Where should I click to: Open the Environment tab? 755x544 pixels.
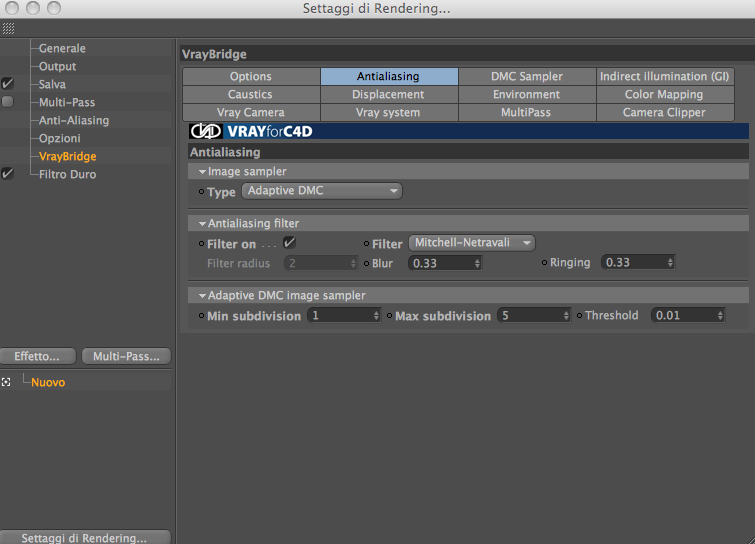pyautogui.click(x=527, y=94)
